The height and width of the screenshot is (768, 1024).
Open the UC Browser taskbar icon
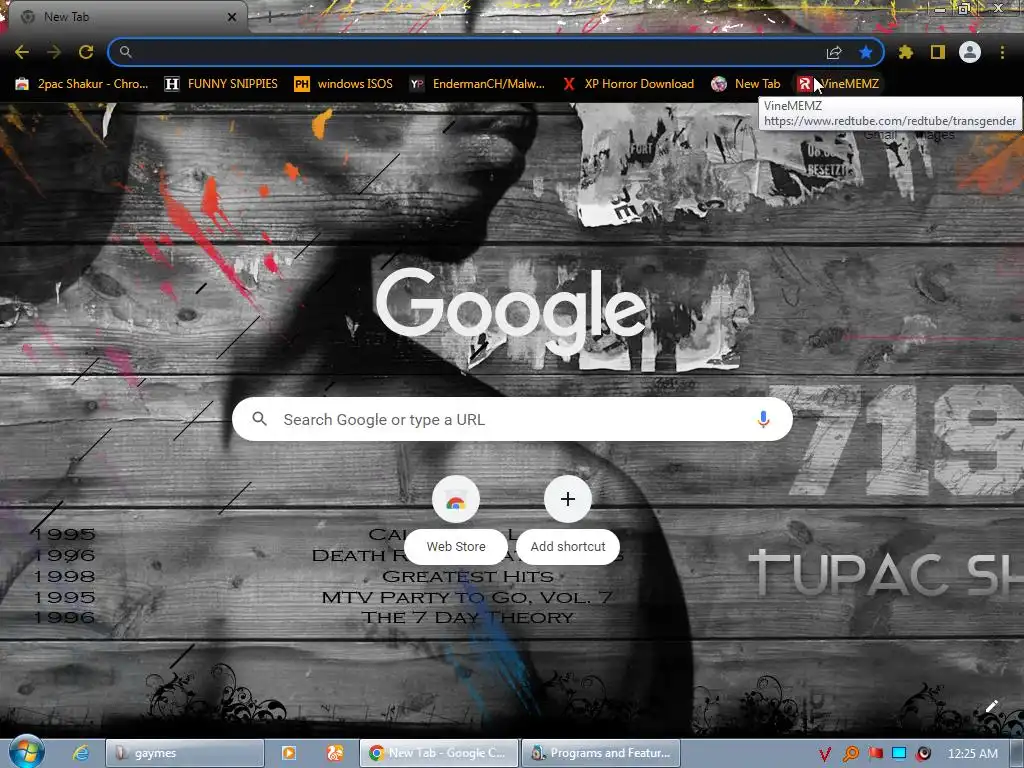335,753
